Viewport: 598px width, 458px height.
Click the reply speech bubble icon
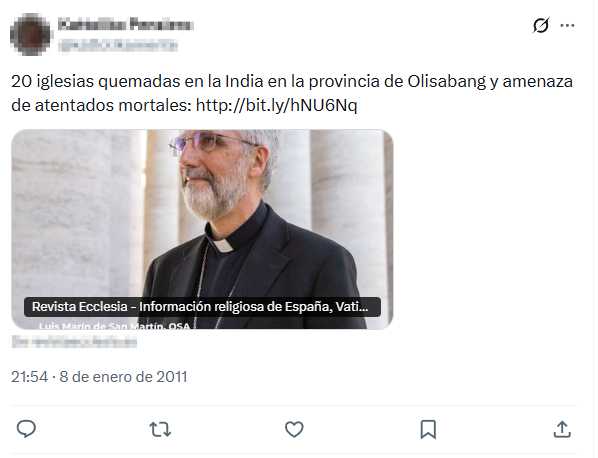[26, 429]
